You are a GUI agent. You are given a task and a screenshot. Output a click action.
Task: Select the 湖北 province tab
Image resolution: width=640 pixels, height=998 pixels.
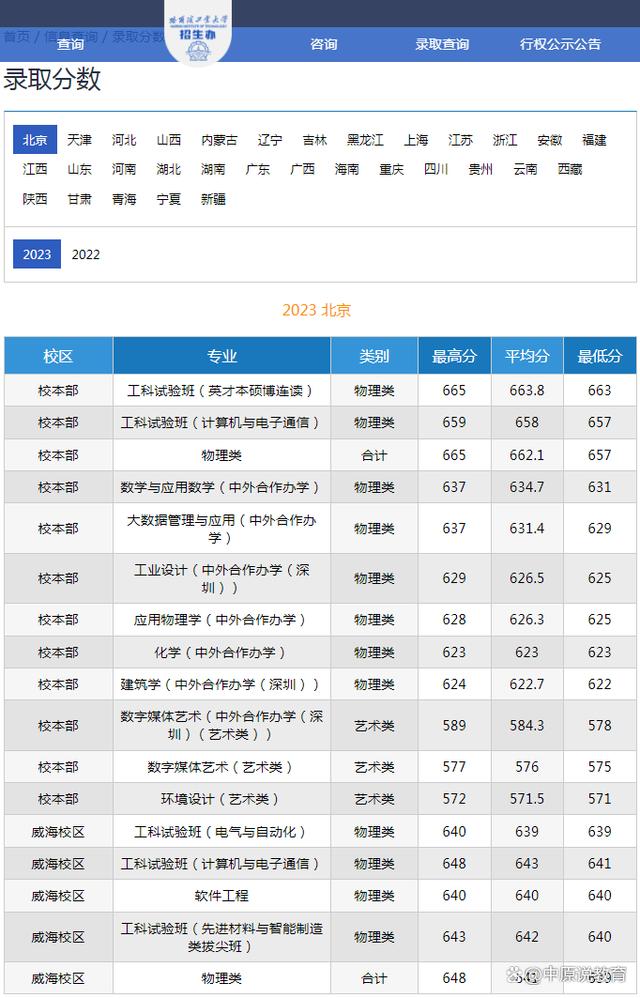[x=169, y=169]
